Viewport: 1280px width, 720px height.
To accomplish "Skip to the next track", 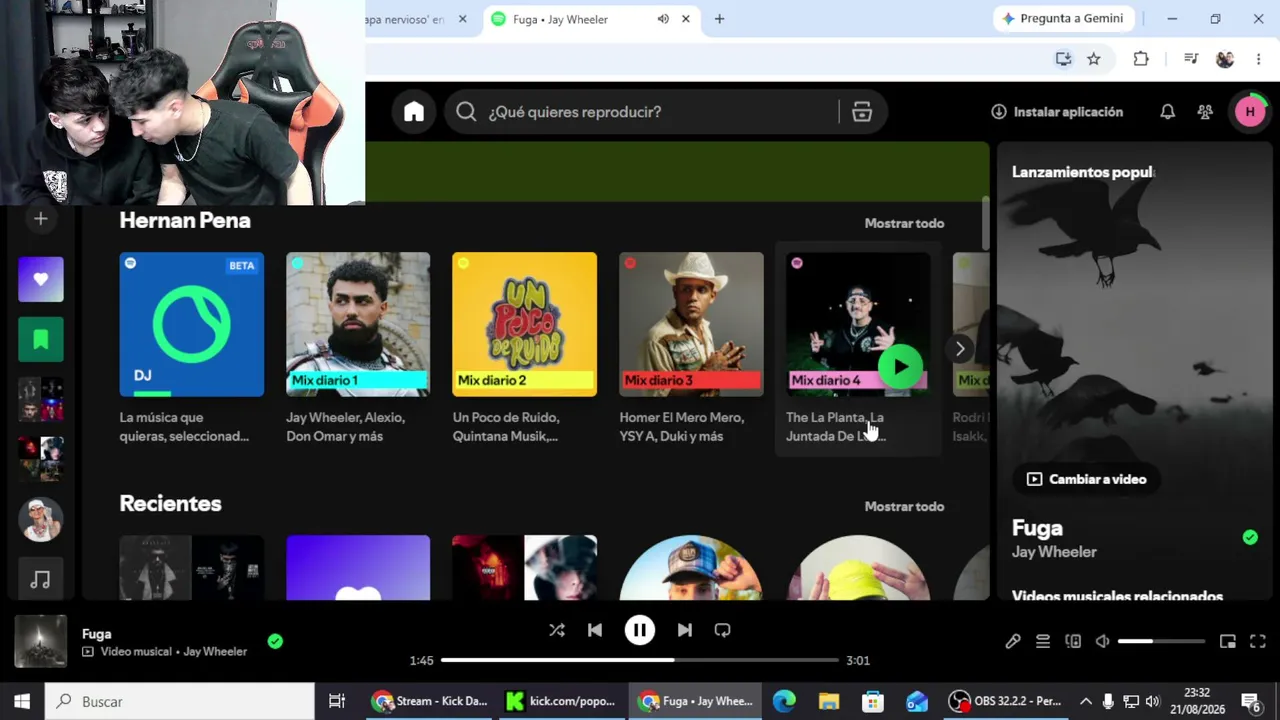I will coord(684,630).
